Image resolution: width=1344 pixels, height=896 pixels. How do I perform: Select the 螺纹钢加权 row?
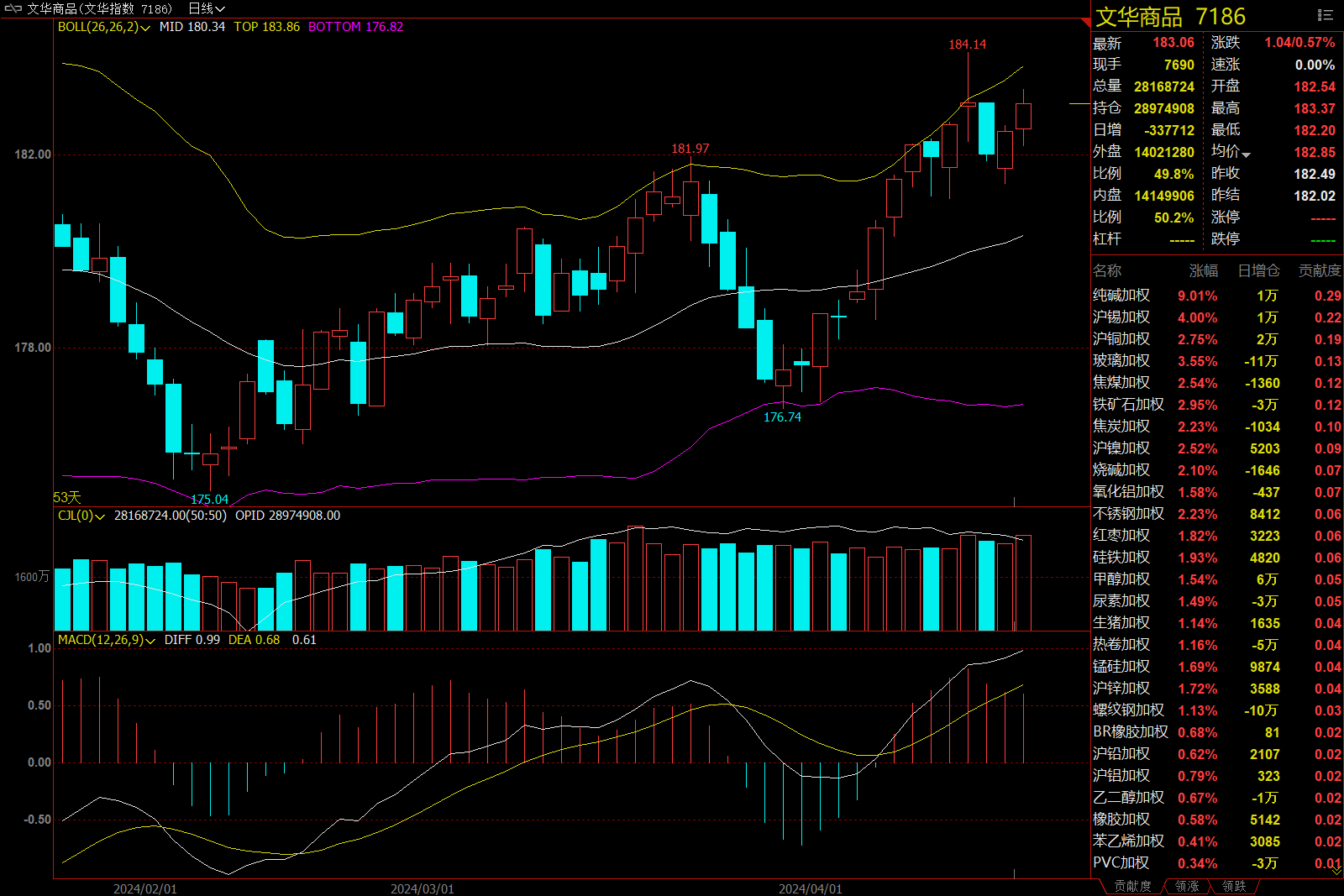pos(1217,710)
